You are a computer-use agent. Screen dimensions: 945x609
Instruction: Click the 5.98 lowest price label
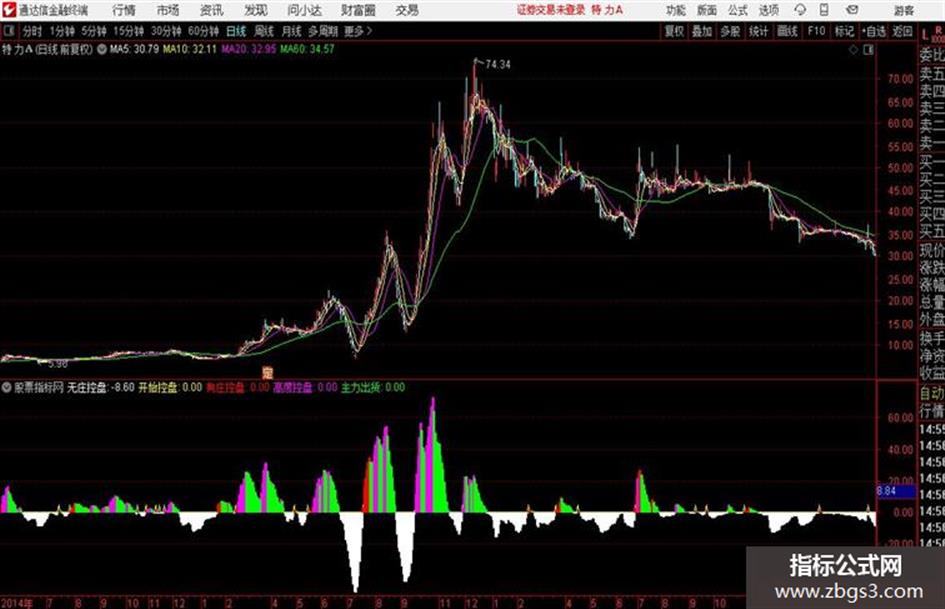[58, 364]
